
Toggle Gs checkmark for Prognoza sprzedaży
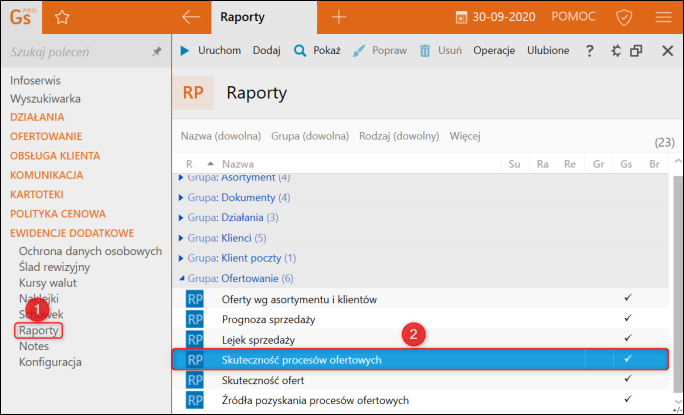click(627, 319)
